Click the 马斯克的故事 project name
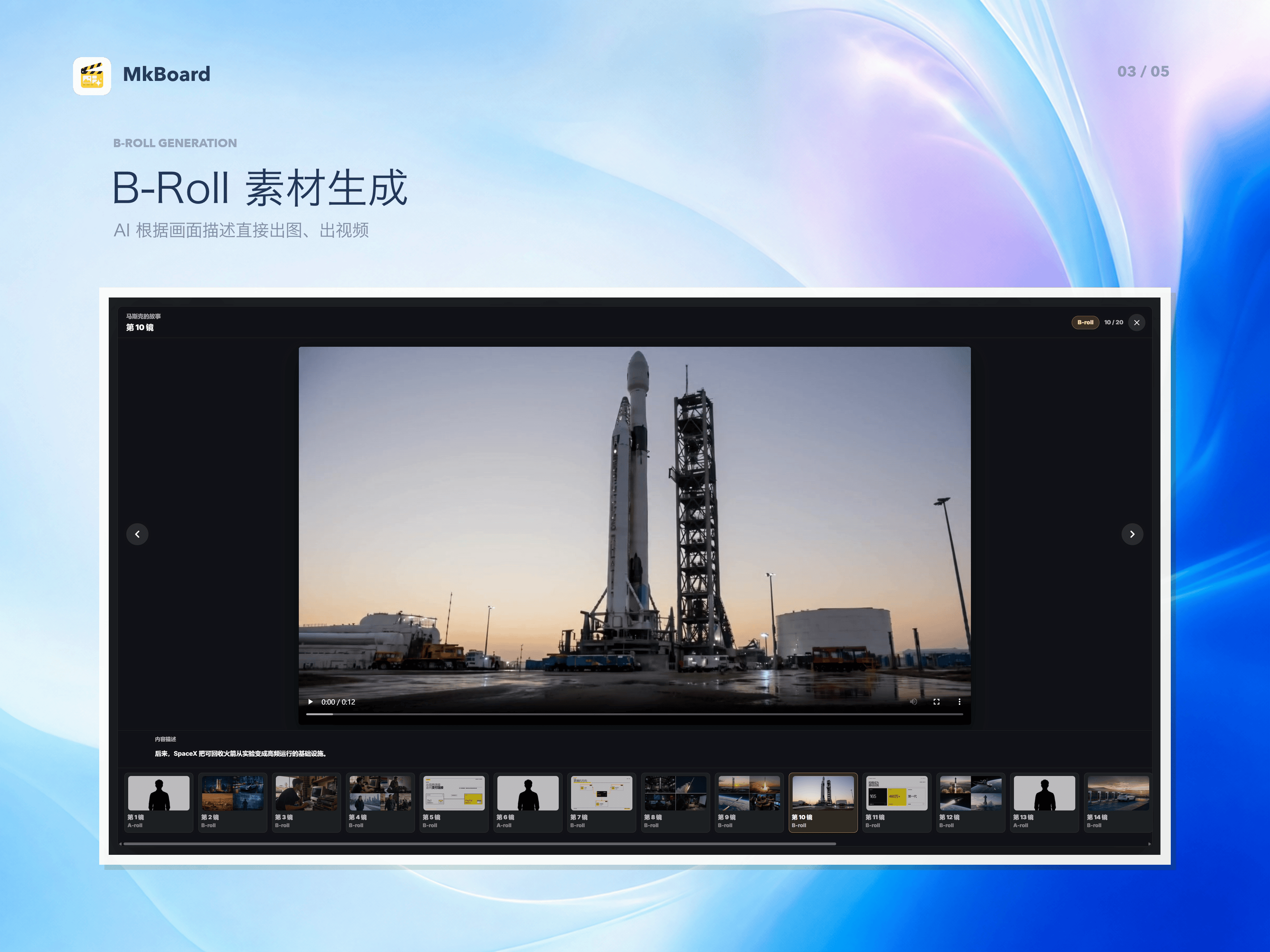The height and width of the screenshot is (952, 1270). point(144,316)
